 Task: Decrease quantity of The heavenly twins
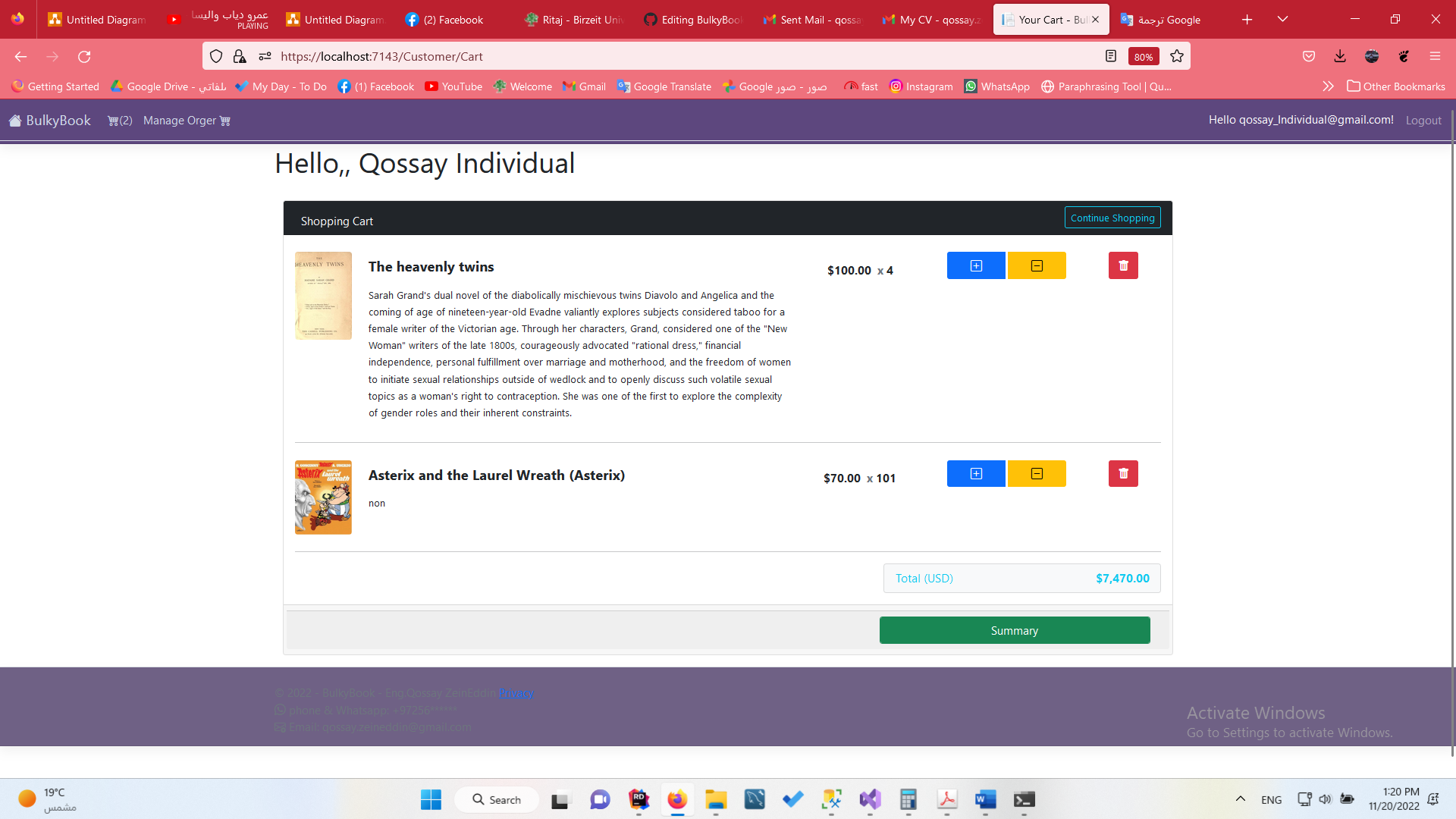click(1037, 265)
